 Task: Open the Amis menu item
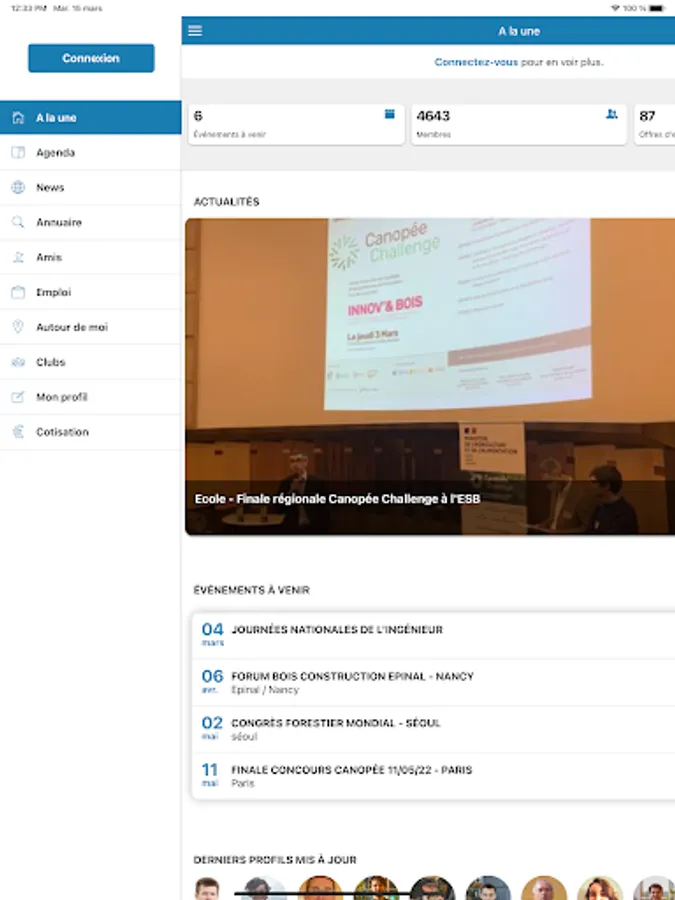pyautogui.click(x=91, y=257)
